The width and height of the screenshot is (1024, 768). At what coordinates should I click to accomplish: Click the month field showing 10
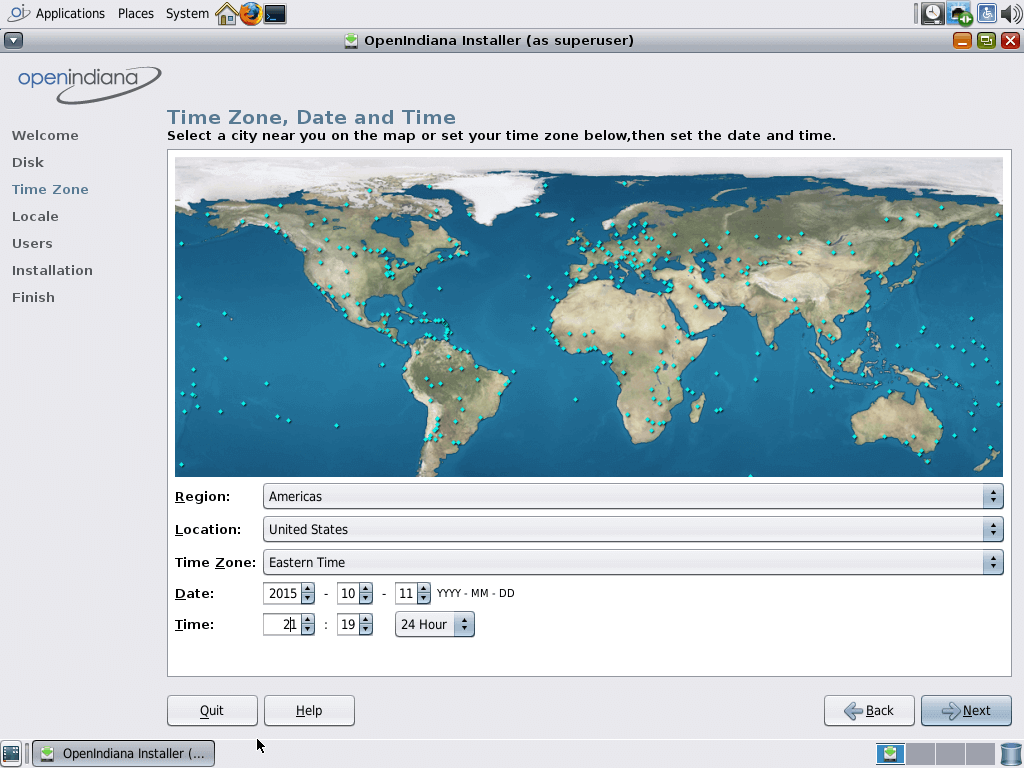click(x=348, y=594)
